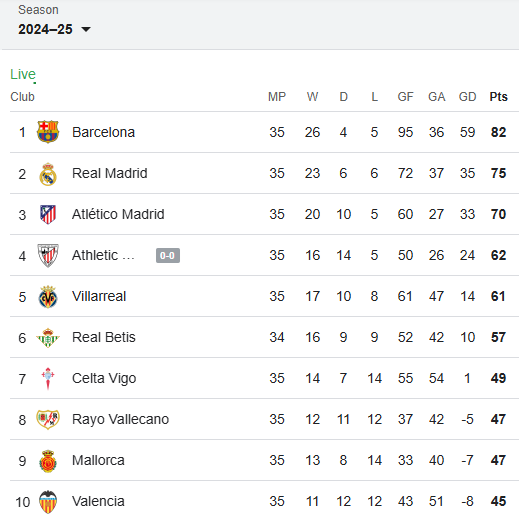Open the live 0-0 score badge

[x=168, y=255]
